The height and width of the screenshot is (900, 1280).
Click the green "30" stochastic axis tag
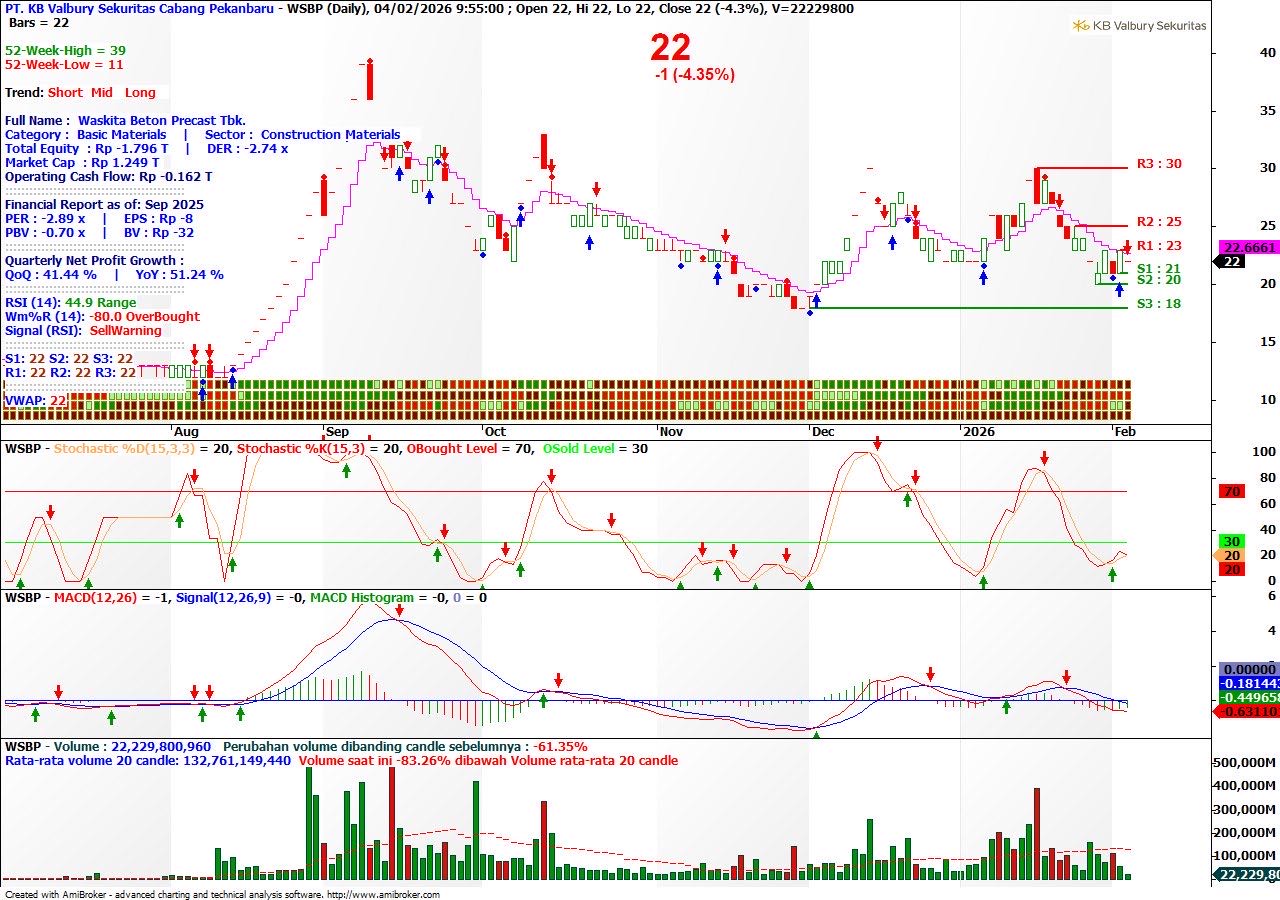(1233, 542)
